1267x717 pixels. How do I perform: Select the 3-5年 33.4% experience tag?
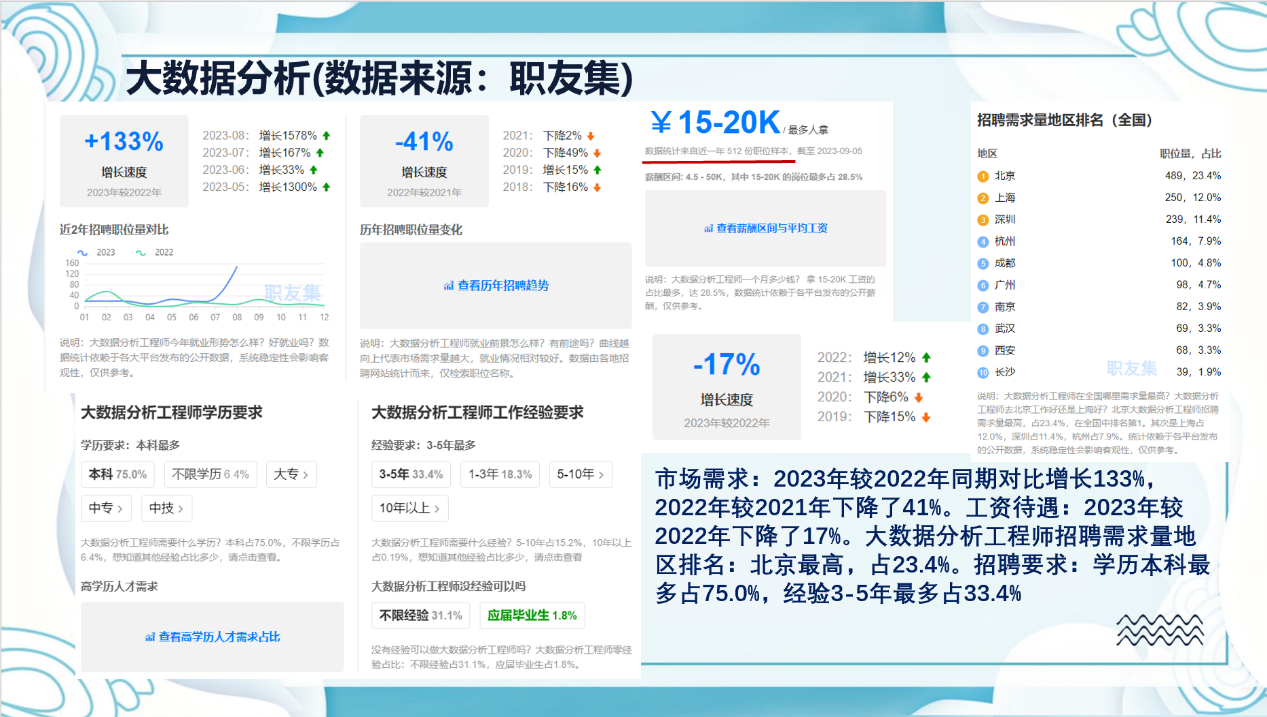[411, 474]
